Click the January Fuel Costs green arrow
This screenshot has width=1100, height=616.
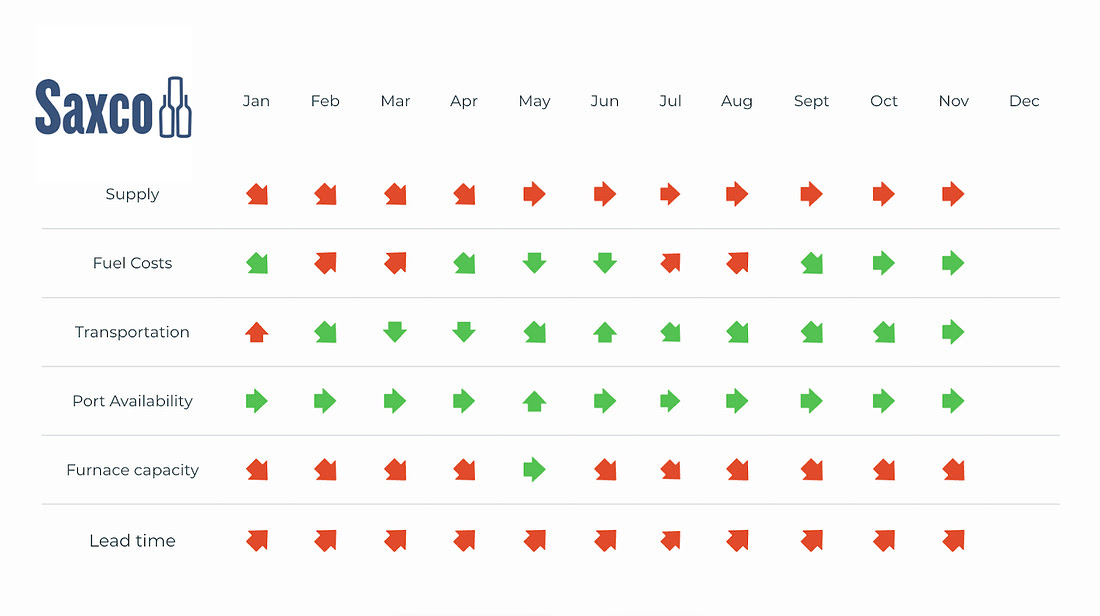tap(257, 263)
